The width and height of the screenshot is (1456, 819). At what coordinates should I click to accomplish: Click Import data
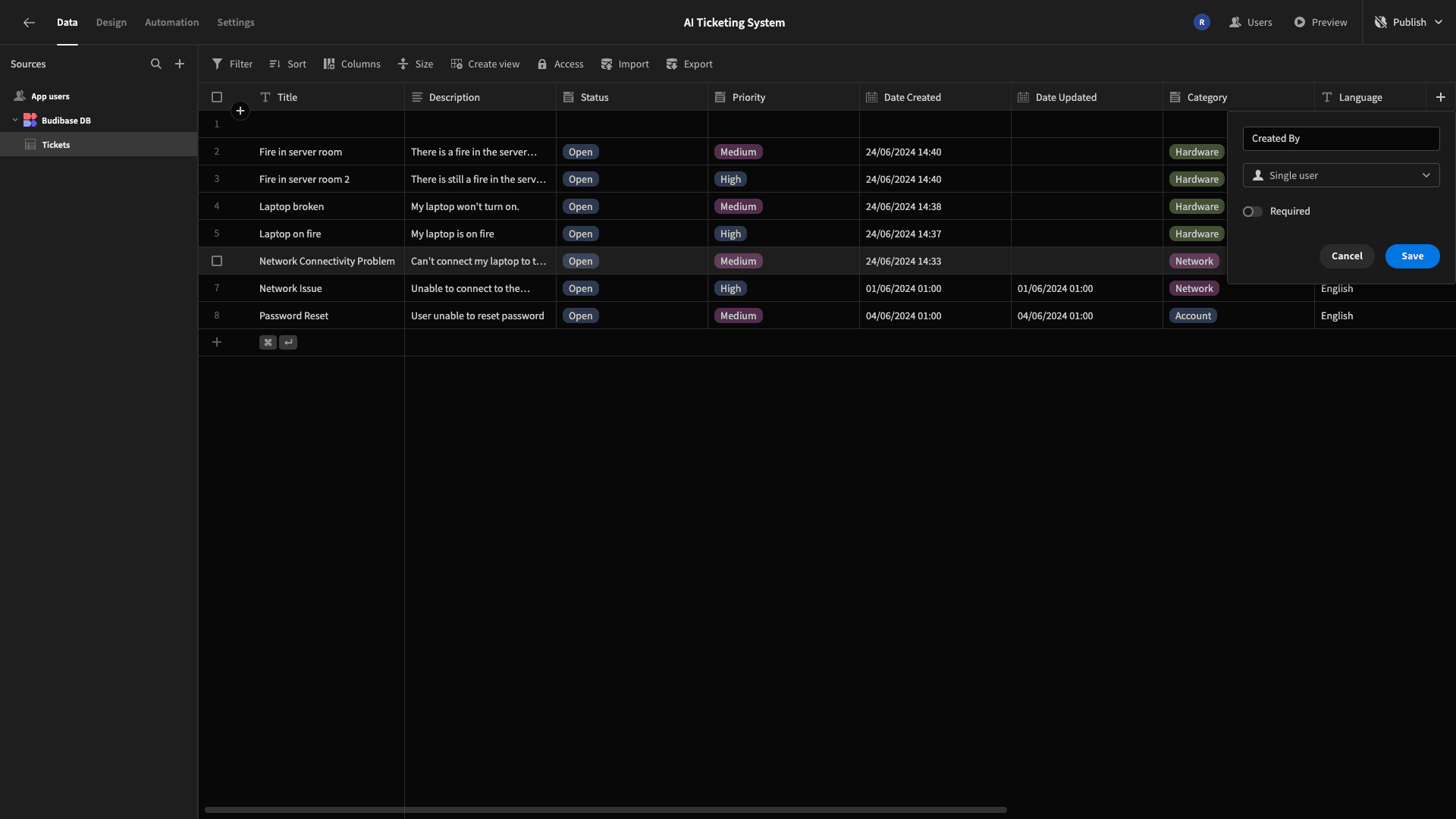click(x=625, y=64)
